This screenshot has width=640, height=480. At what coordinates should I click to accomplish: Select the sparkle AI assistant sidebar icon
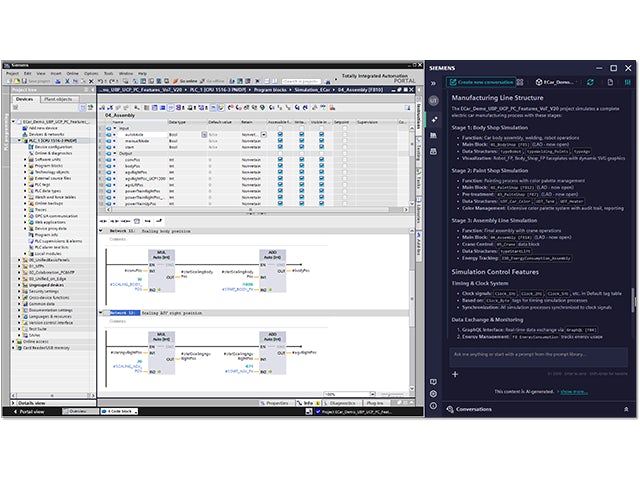[x=433, y=119]
